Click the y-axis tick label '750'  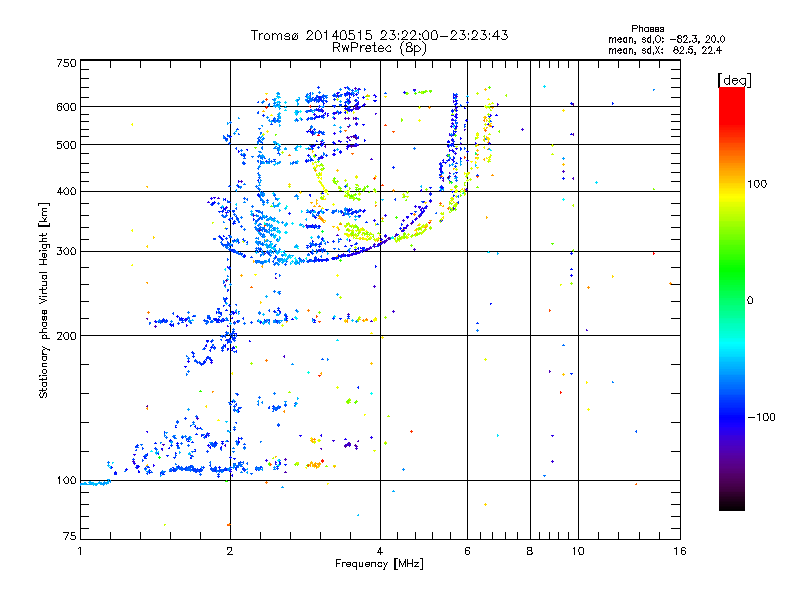66,63
